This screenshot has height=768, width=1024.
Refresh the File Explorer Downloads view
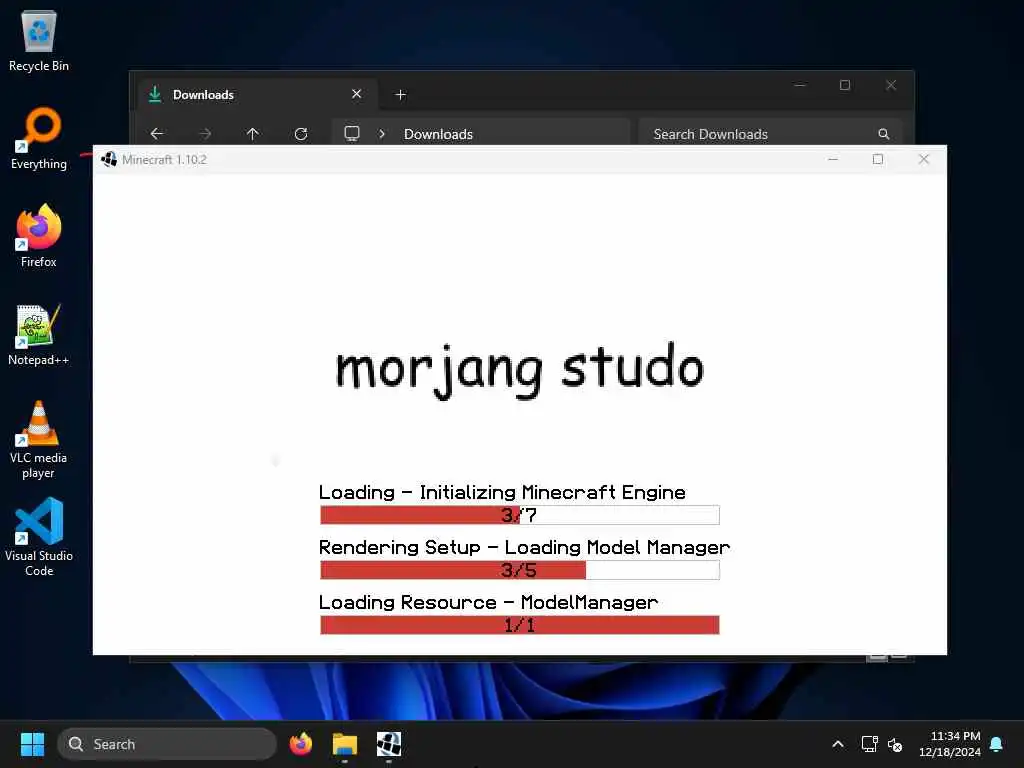click(x=301, y=134)
